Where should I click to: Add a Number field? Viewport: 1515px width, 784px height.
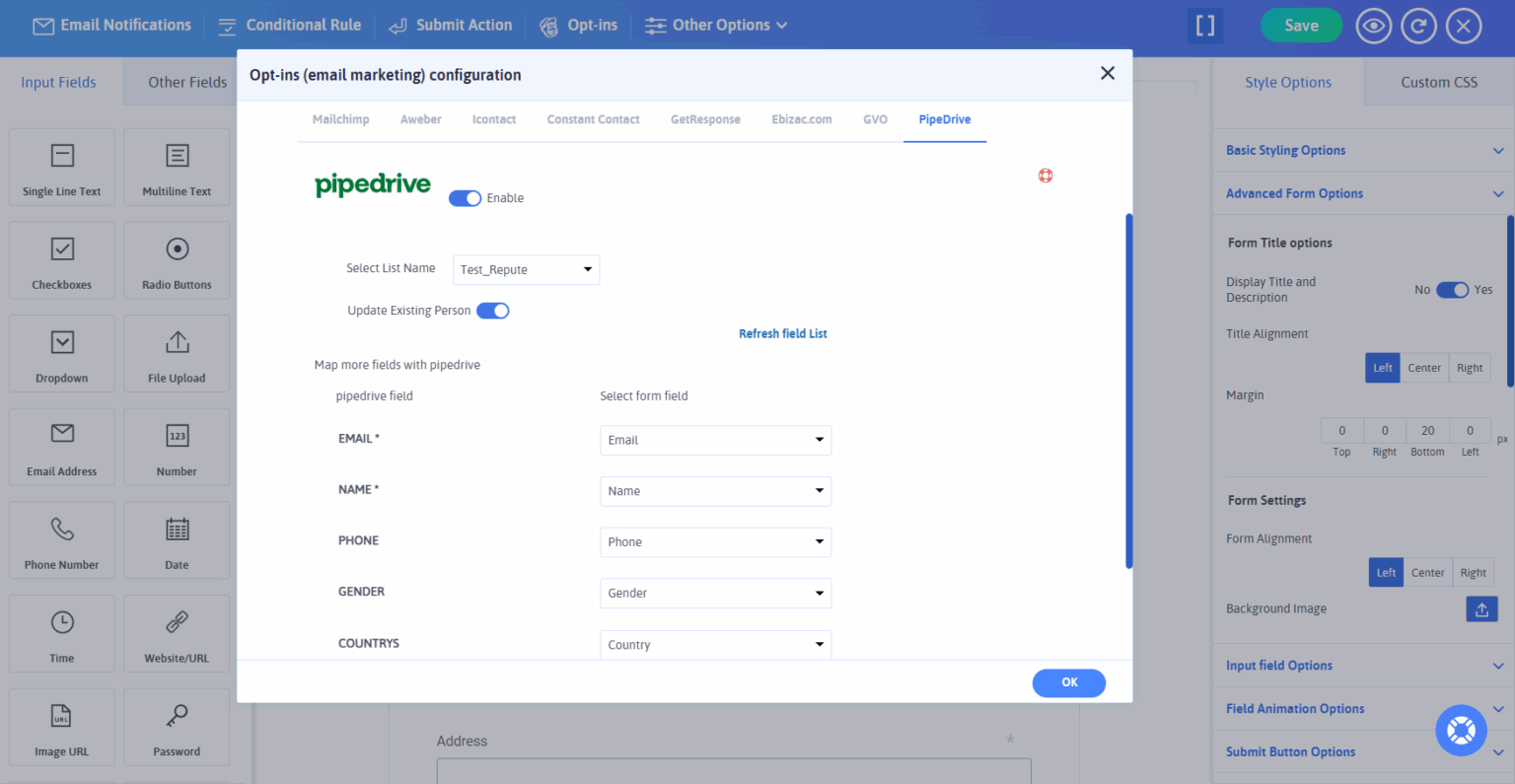click(177, 447)
